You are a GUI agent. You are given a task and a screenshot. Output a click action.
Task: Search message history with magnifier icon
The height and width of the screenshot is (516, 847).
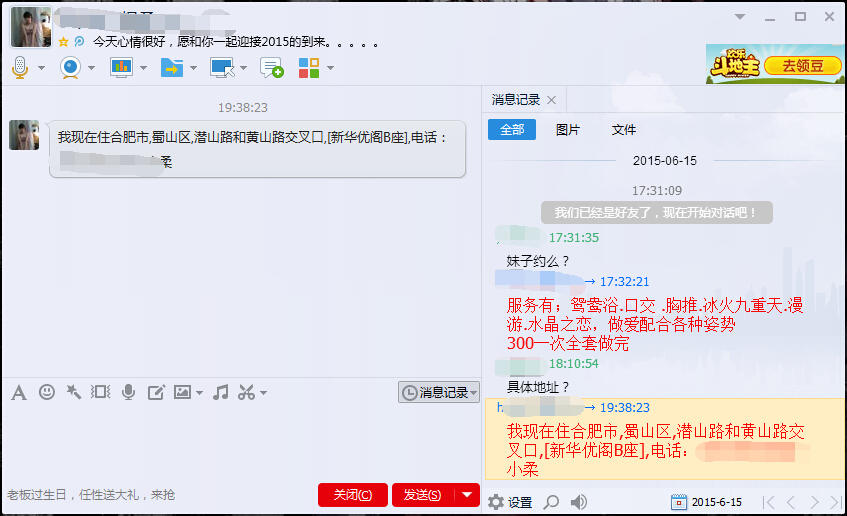tap(550, 502)
